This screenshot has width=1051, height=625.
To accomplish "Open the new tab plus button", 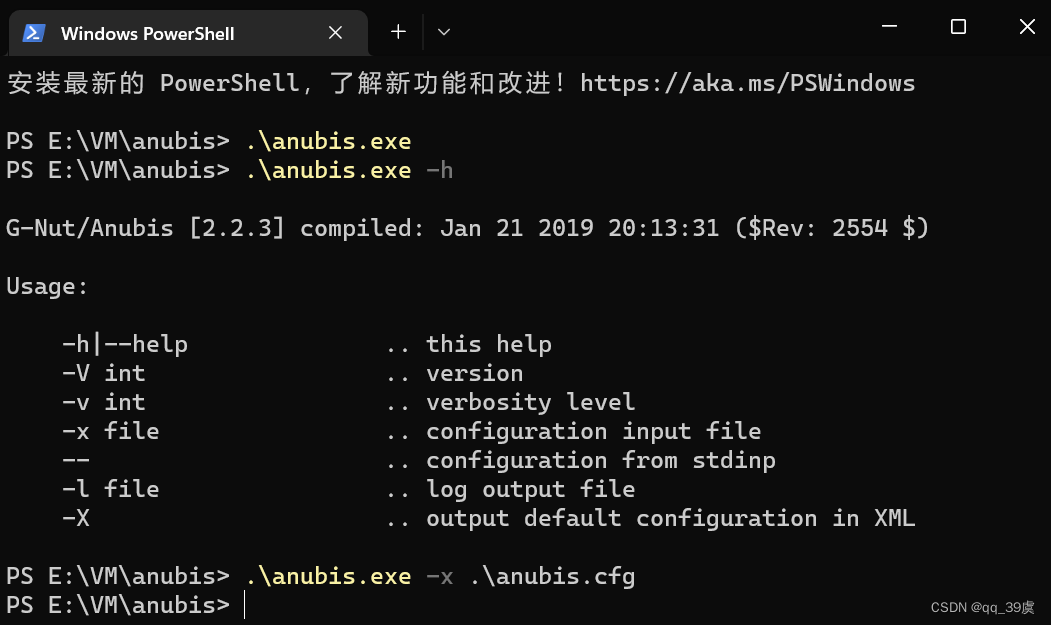I will 397,31.
